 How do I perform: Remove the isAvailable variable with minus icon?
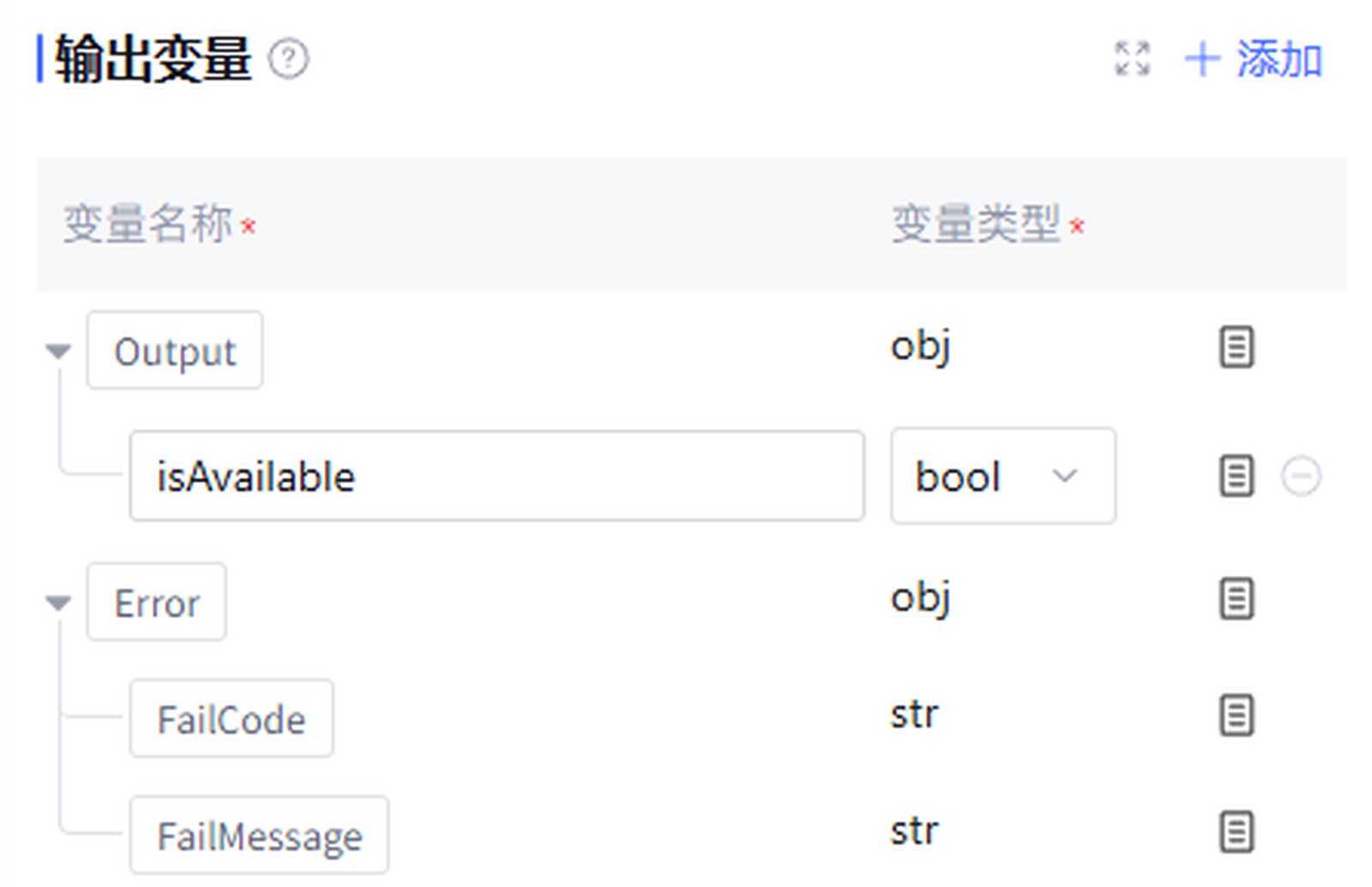(1301, 476)
